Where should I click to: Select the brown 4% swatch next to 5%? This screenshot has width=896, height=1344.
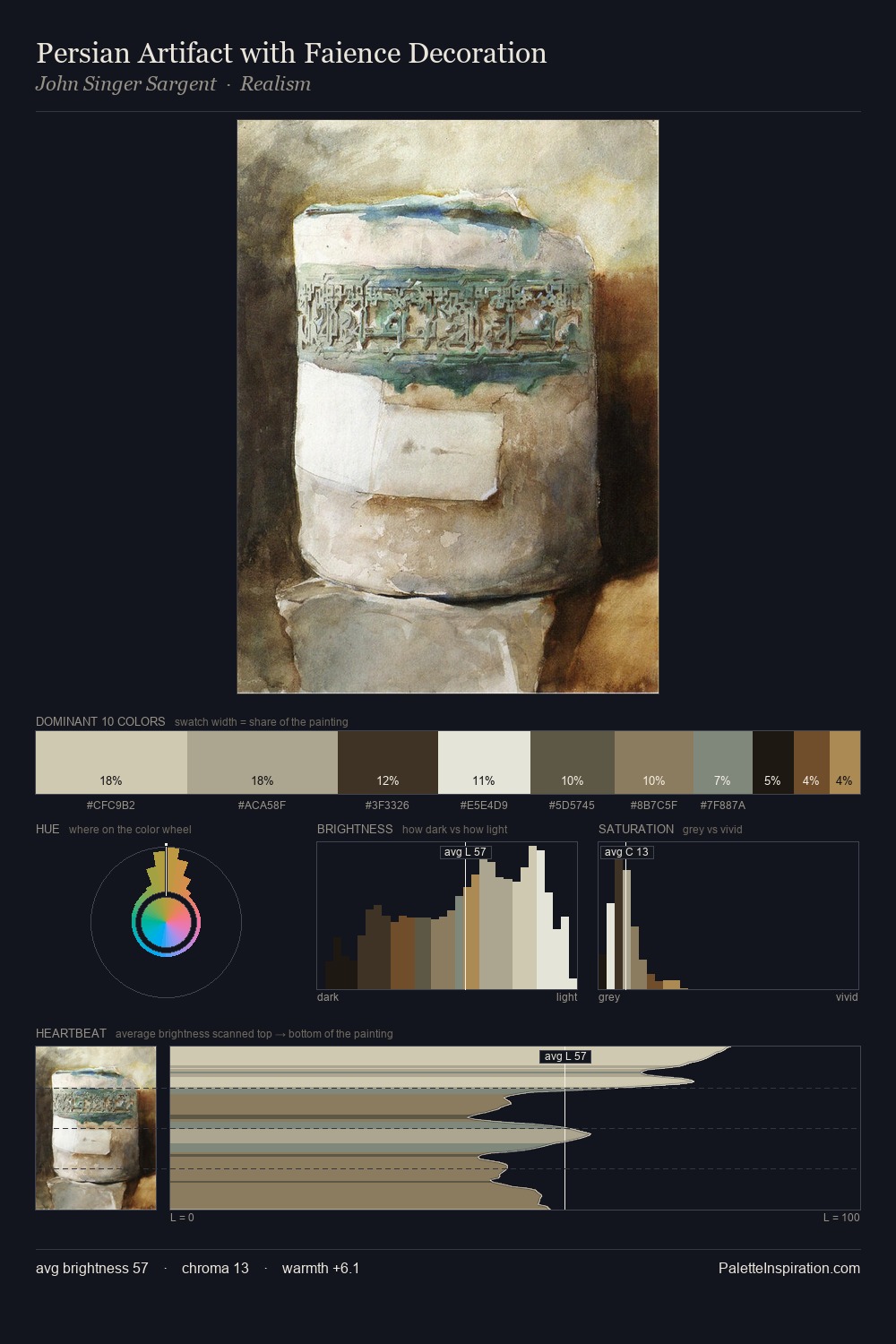point(812,762)
